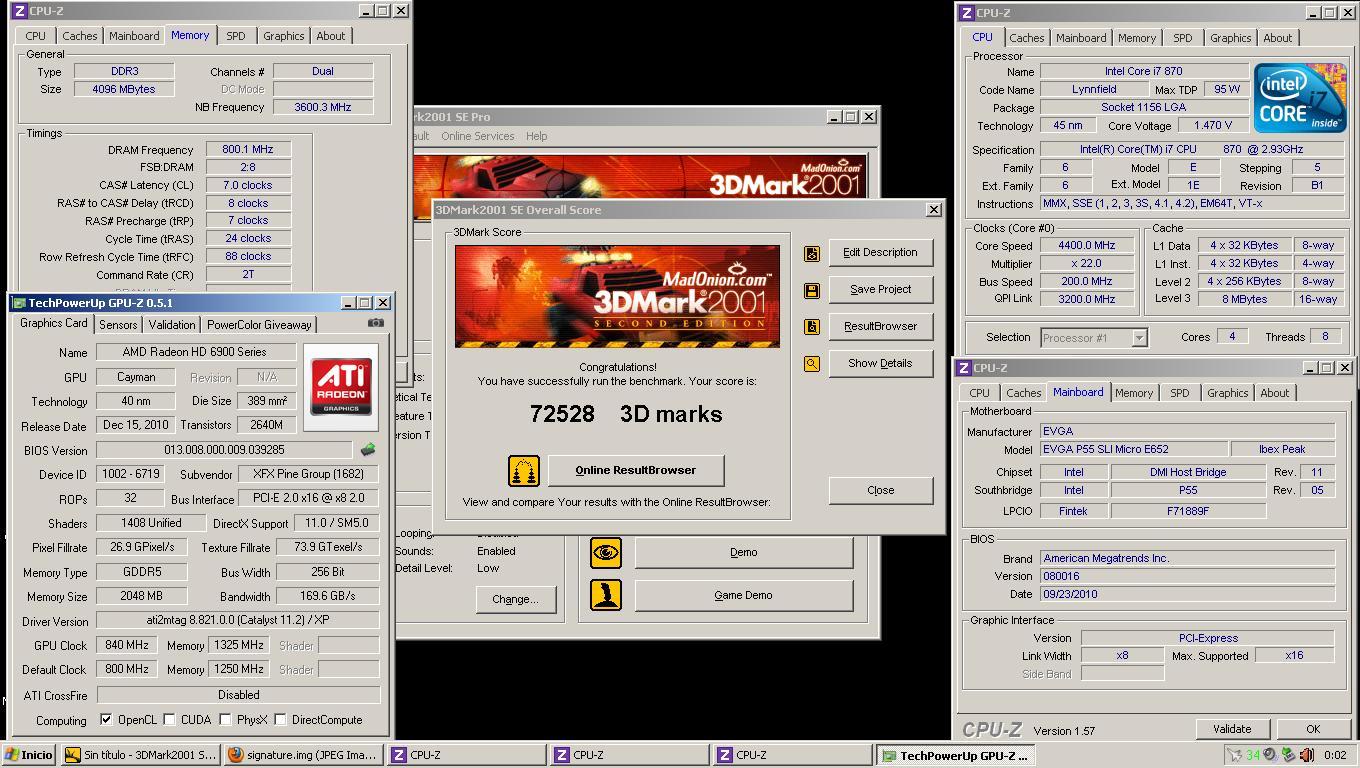The width and height of the screenshot is (1360, 768).
Task: Click the Core Speed value 4400.0 MHz
Action: click(x=1087, y=246)
